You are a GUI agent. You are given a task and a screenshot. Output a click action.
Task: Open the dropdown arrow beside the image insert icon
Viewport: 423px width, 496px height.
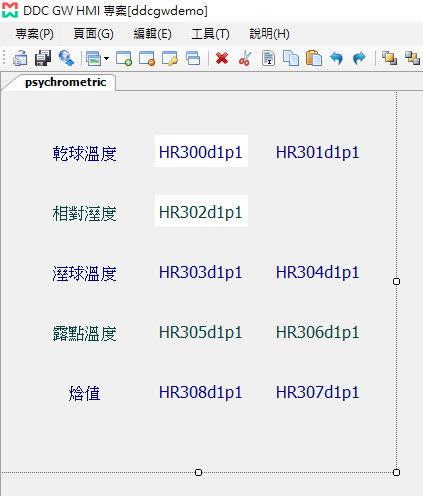pos(106,59)
